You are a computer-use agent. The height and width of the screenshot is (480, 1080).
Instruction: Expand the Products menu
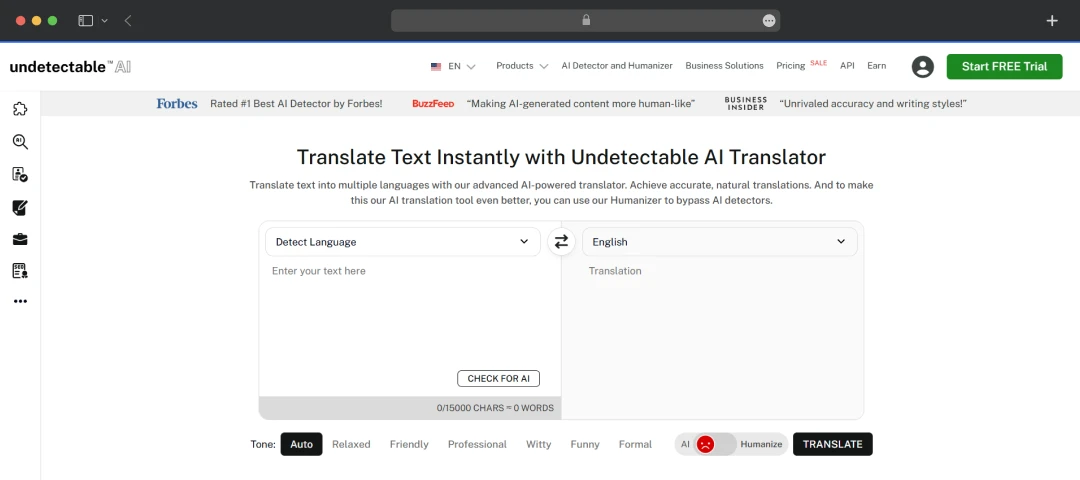521,66
